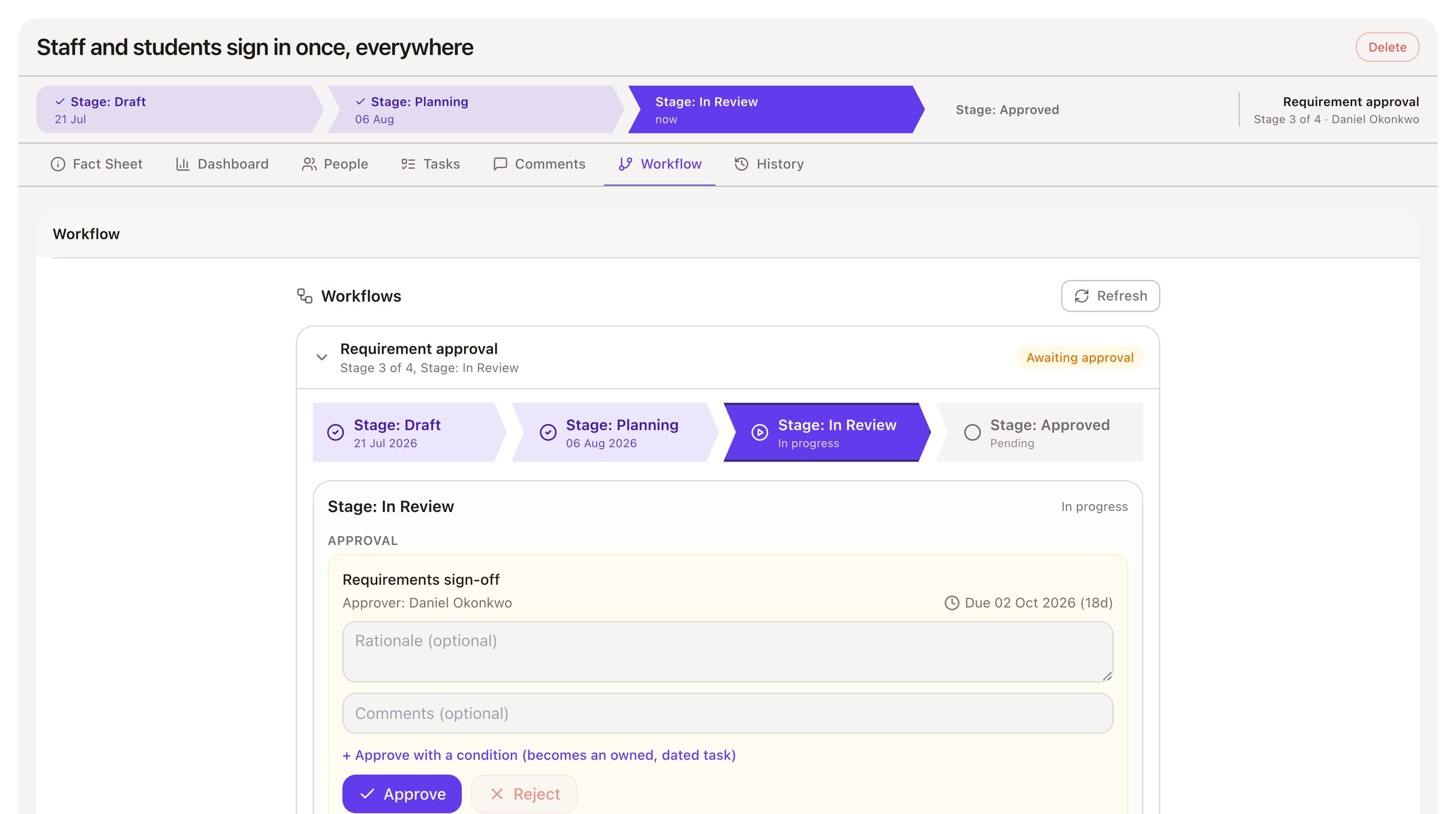The width and height of the screenshot is (1456, 814).
Task: Click the Approver: Daniel Okonkwo text
Action: (x=427, y=603)
